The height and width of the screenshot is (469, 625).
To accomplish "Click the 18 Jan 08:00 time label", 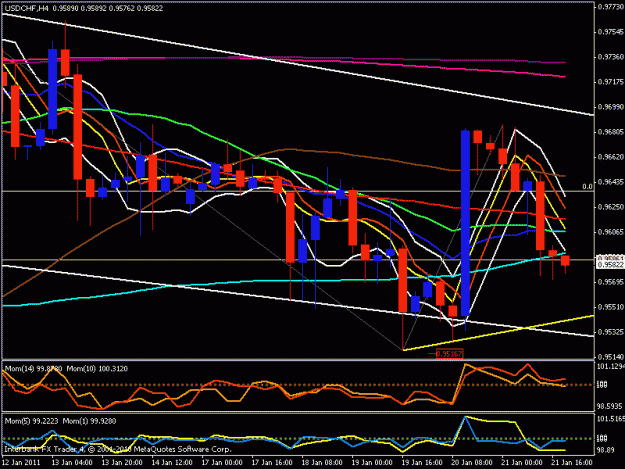I will coord(322,463).
